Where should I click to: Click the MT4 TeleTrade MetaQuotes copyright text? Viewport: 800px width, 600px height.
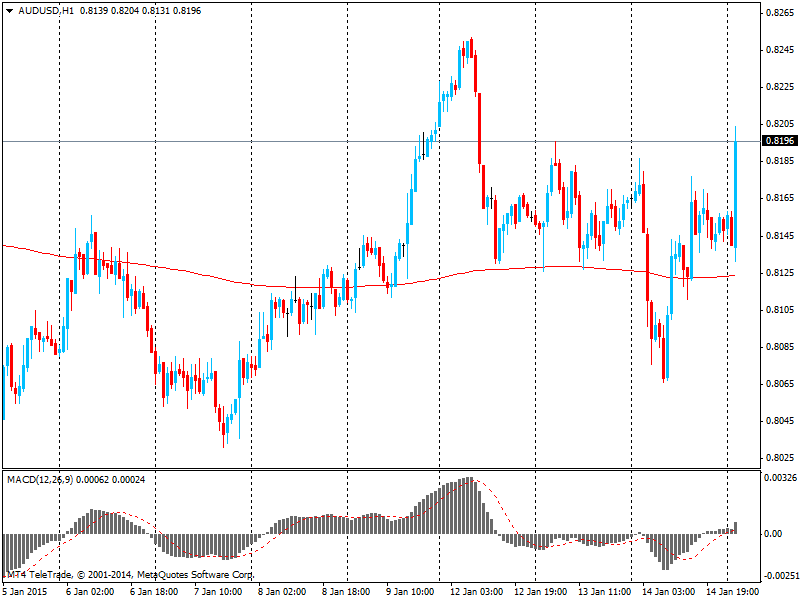[x=130, y=576]
